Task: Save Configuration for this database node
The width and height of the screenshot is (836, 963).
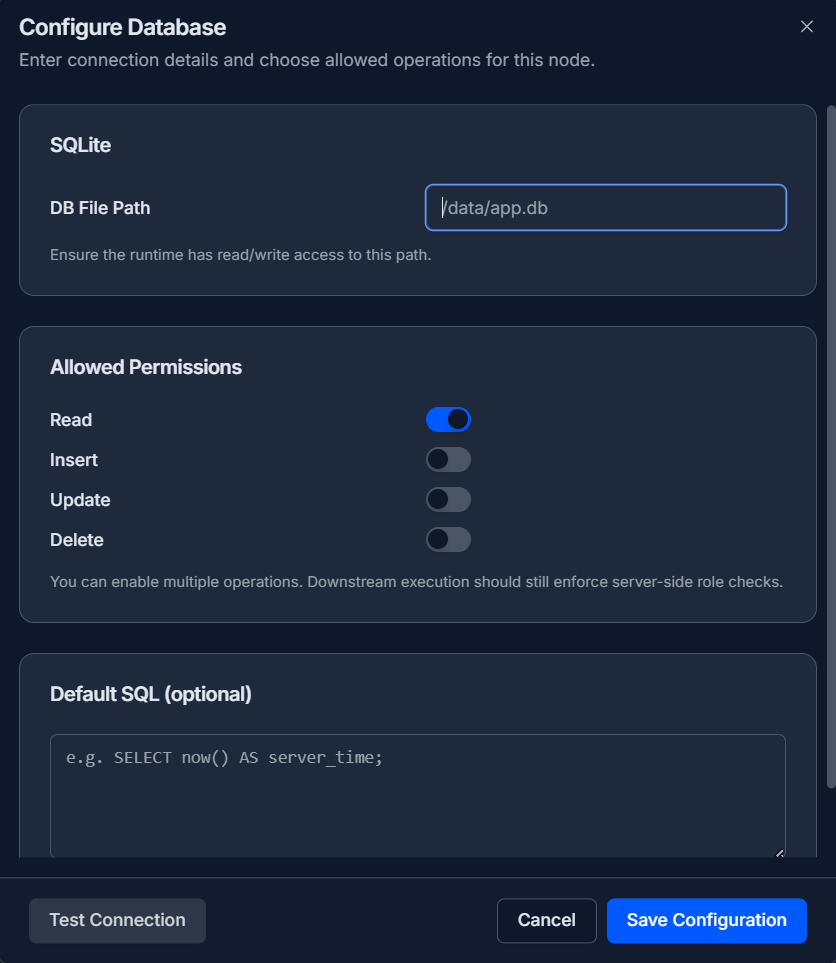Action: 706,920
